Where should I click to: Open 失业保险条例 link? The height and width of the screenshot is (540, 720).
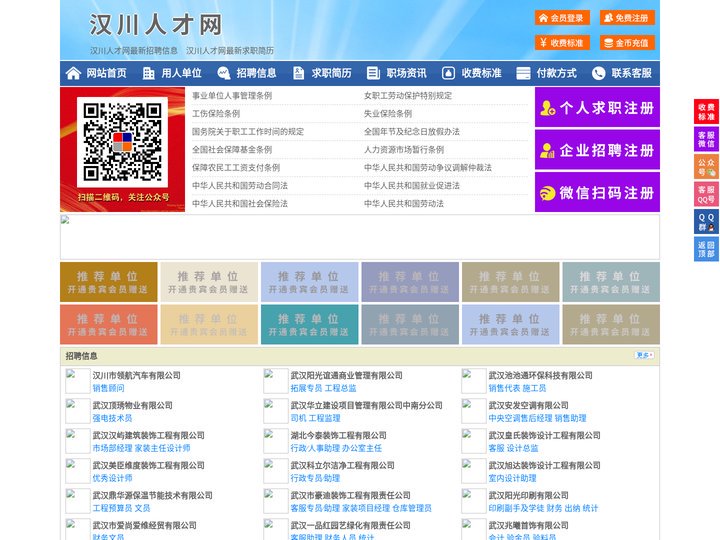point(388,113)
